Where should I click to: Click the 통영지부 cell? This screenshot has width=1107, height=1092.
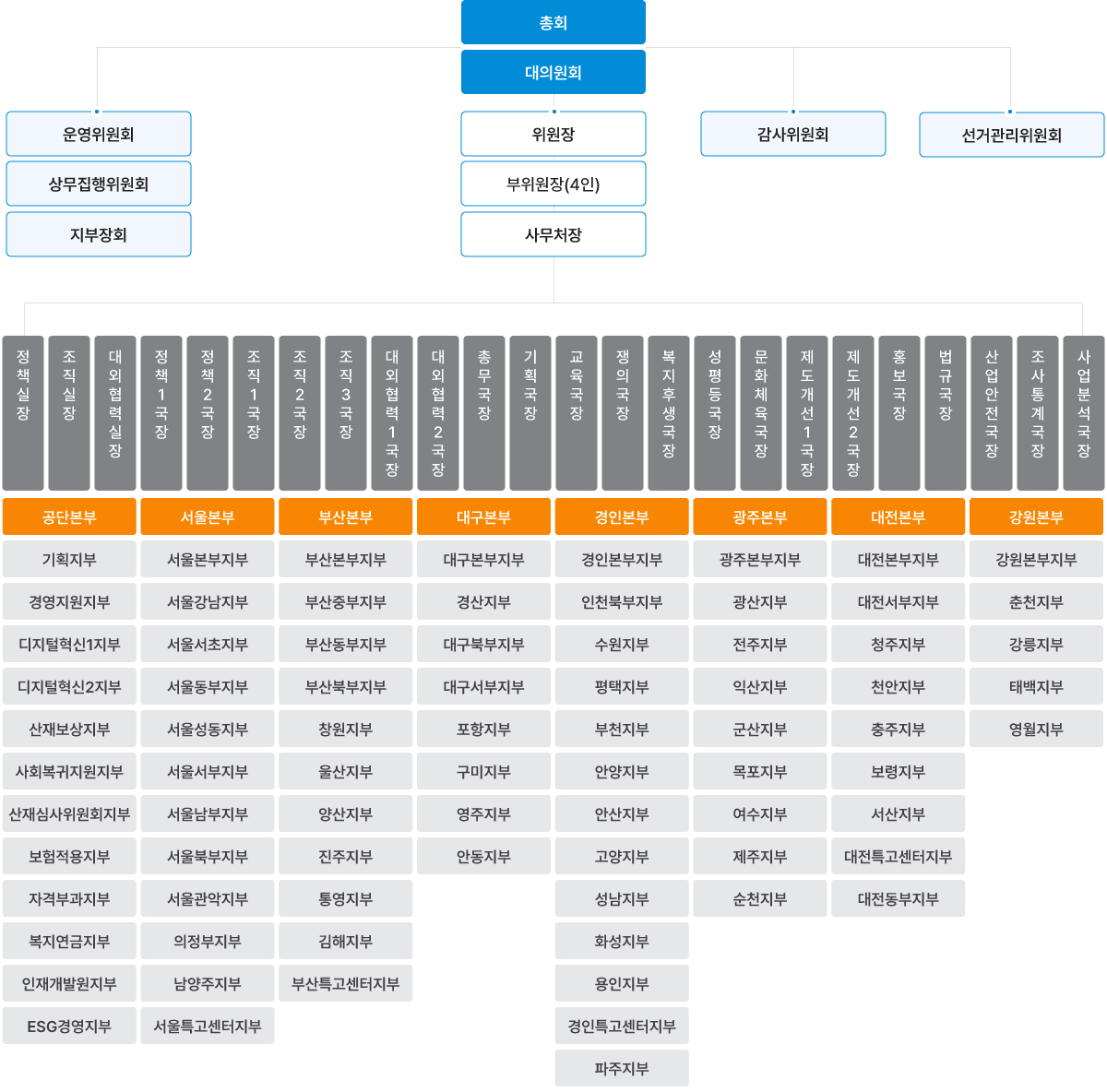pyautogui.click(x=346, y=899)
